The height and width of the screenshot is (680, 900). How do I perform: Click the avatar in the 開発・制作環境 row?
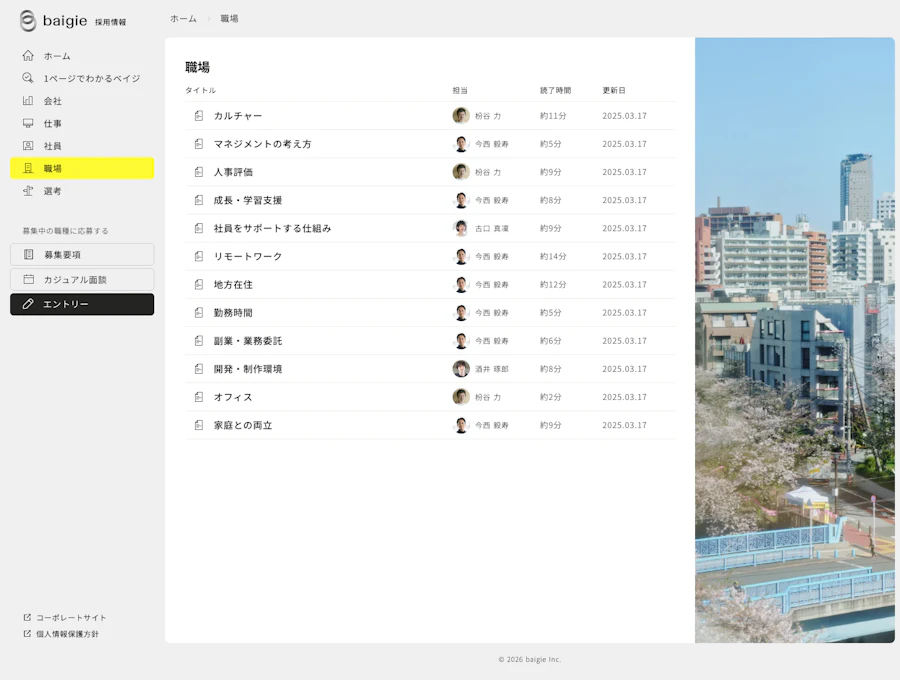[x=461, y=369]
